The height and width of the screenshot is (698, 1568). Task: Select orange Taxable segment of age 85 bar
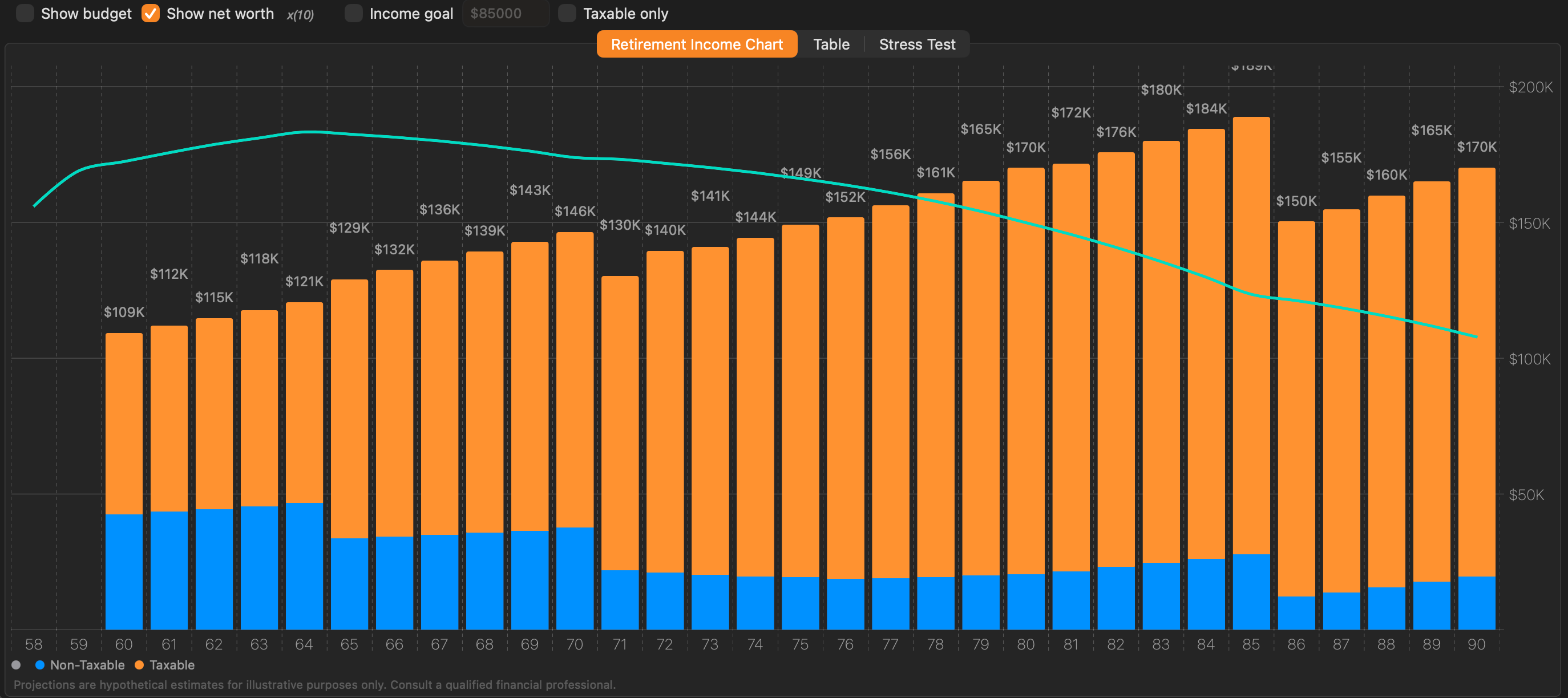pos(1251,336)
